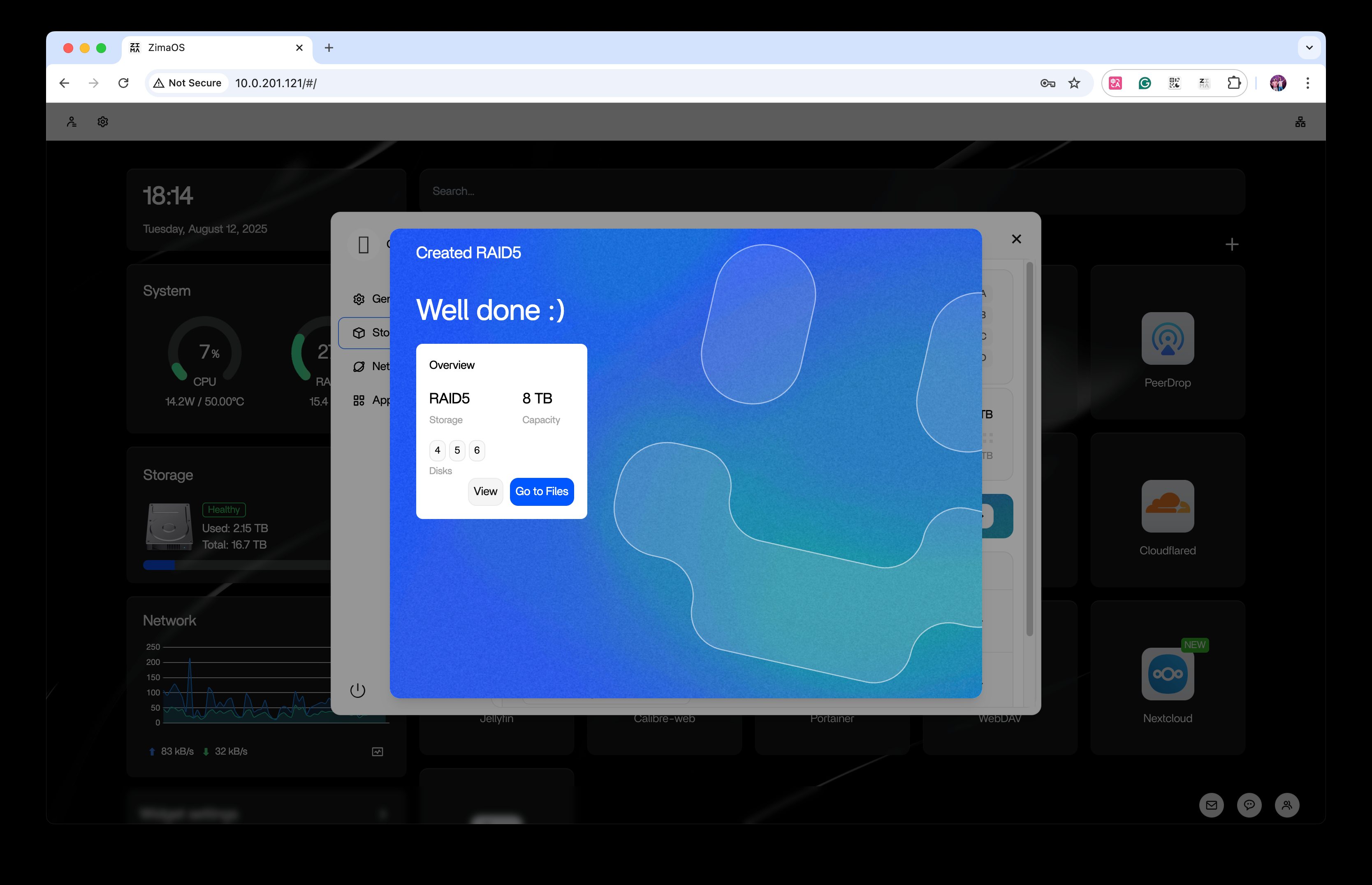
Task: Click the password key icon in address bar
Action: (x=1048, y=83)
